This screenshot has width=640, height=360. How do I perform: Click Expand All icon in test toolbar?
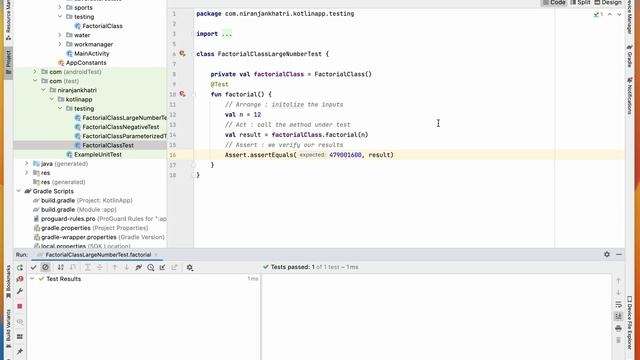pyautogui.click(x=87, y=267)
